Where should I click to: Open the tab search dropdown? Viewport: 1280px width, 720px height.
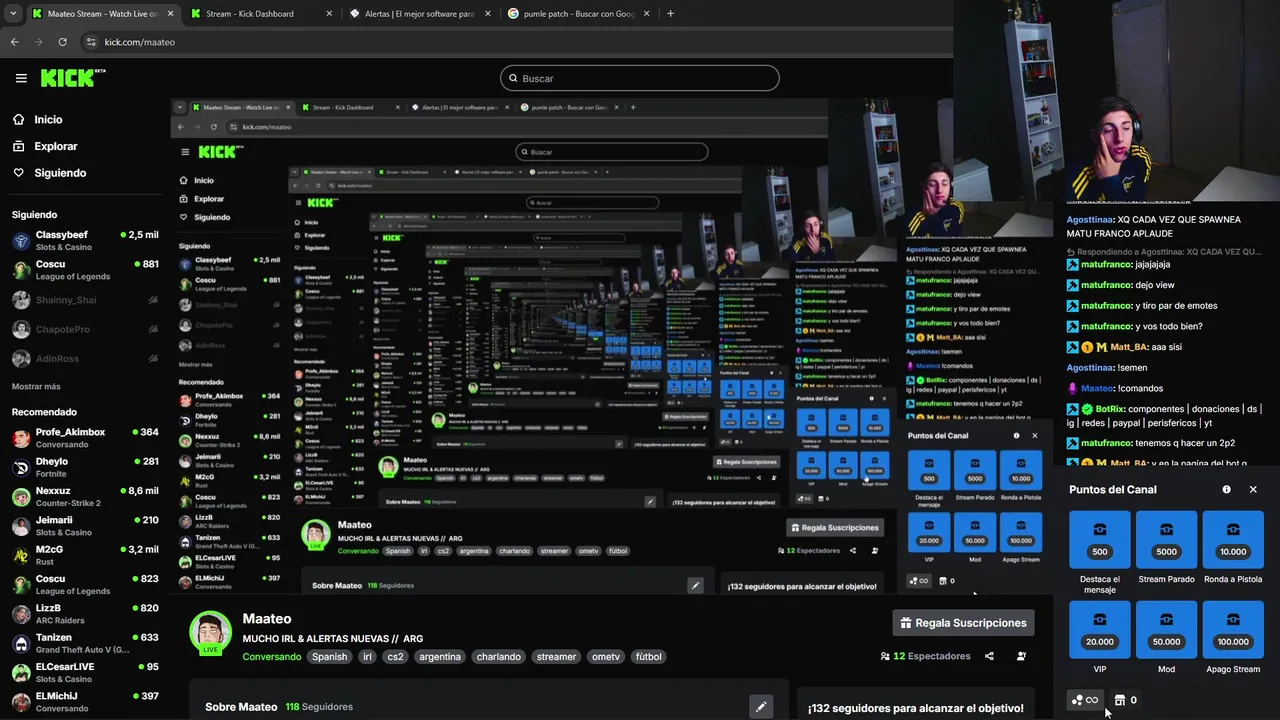pyautogui.click(x=13, y=14)
